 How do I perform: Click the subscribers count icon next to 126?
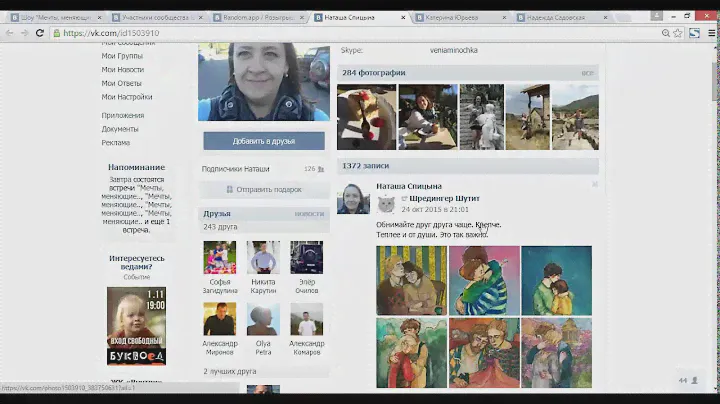(x=321, y=169)
